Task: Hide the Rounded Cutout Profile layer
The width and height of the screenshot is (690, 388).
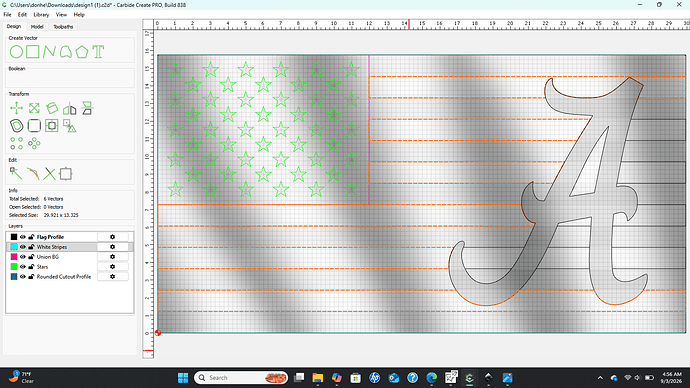Action: tap(23, 277)
